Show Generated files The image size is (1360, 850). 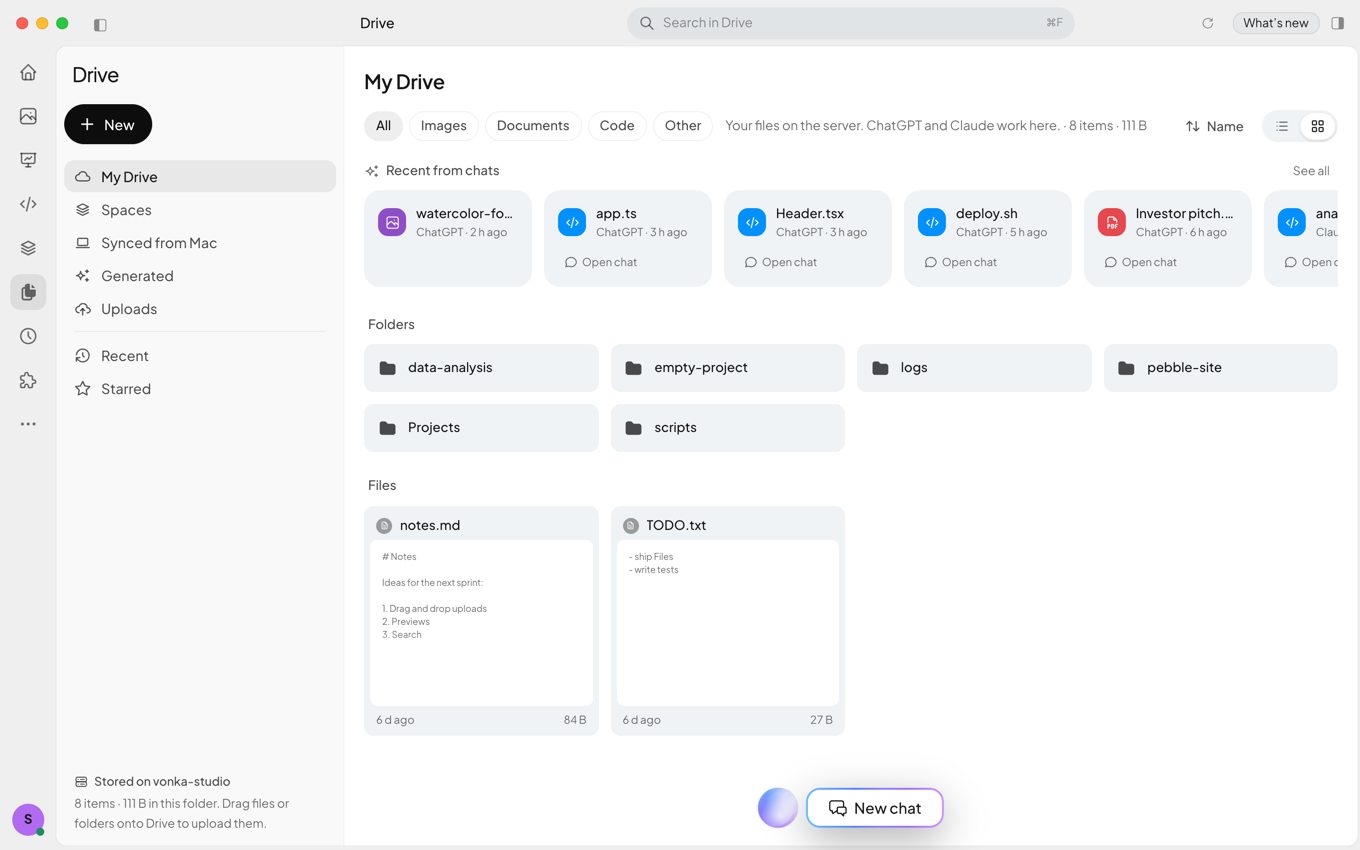[200, 276]
